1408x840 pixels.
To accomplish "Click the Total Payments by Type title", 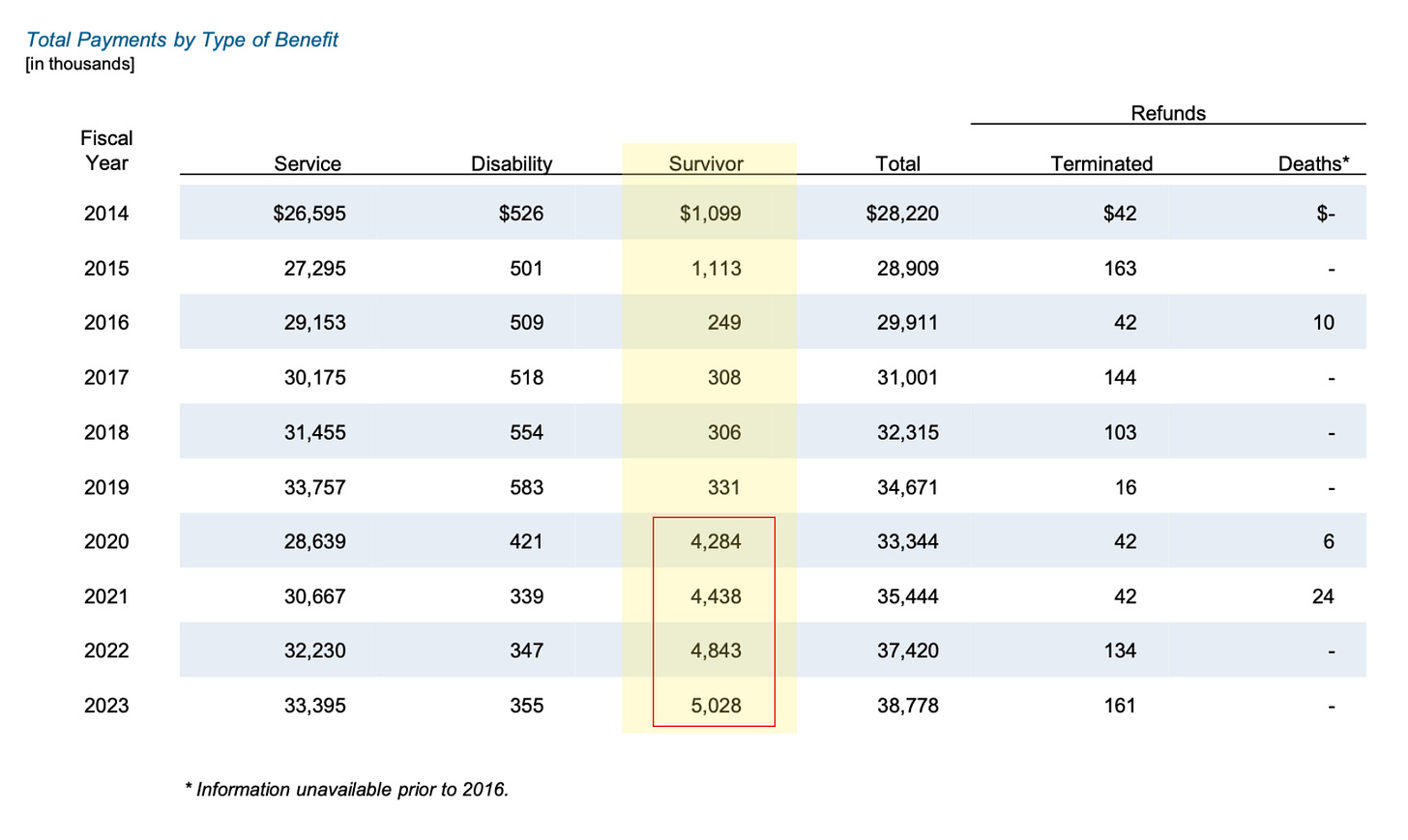I will (x=182, y=40).
